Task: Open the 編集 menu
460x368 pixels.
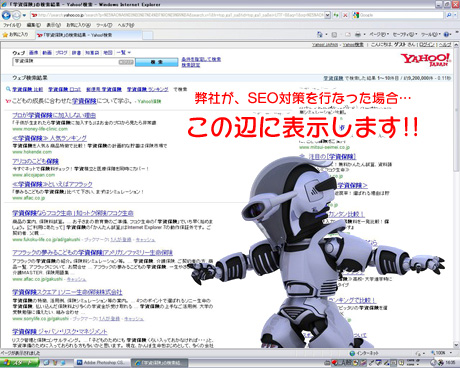Action: (x=33, y=25)
